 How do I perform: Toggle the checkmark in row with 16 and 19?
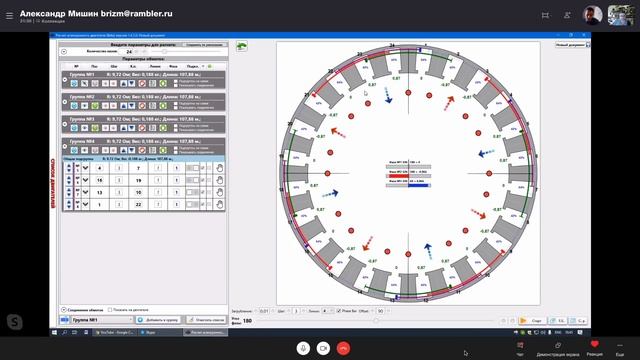pos(203,180)
